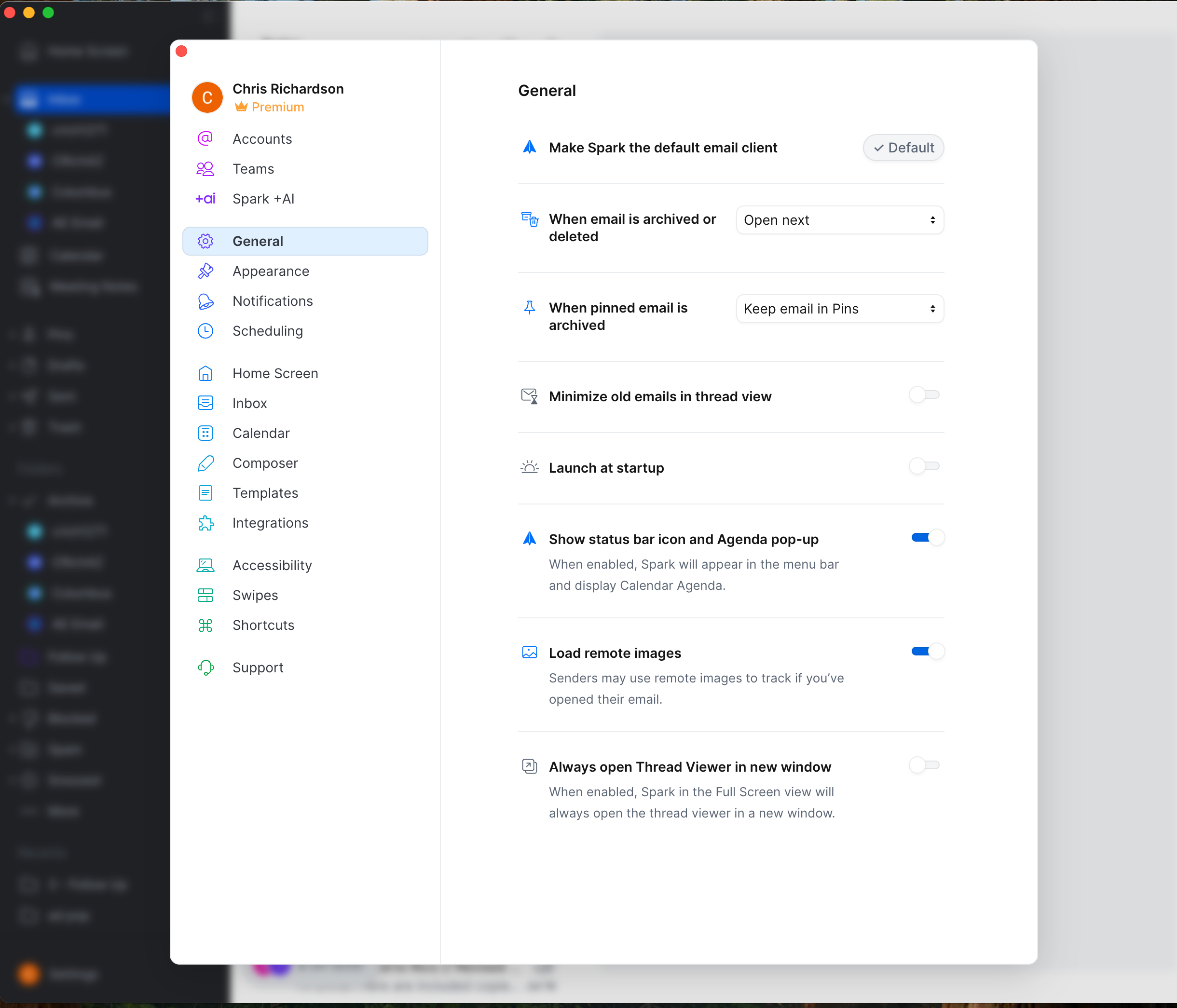Viewport: 1177px width, 1008px height.
Task: Enable Minimize old emails in thread view
Action: (x=924, y=395)
